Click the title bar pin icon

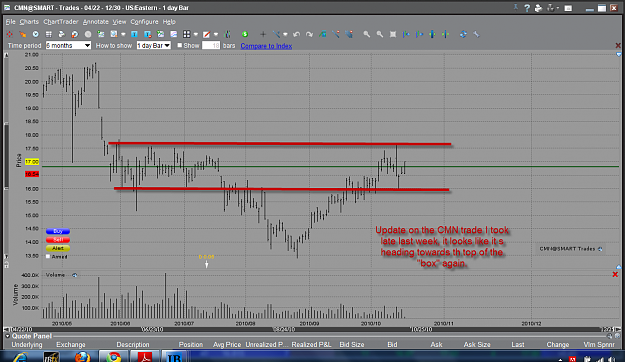coord(515,7)
